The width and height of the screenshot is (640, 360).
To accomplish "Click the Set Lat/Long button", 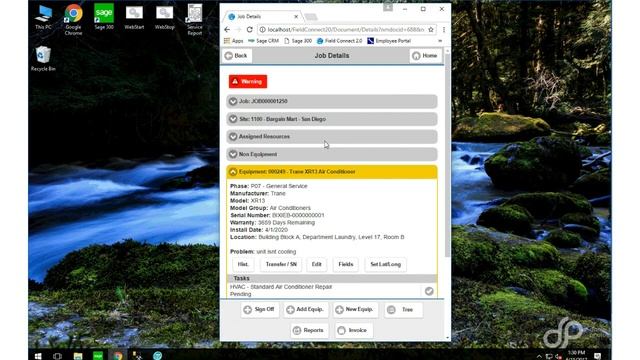I will (386, 264).
